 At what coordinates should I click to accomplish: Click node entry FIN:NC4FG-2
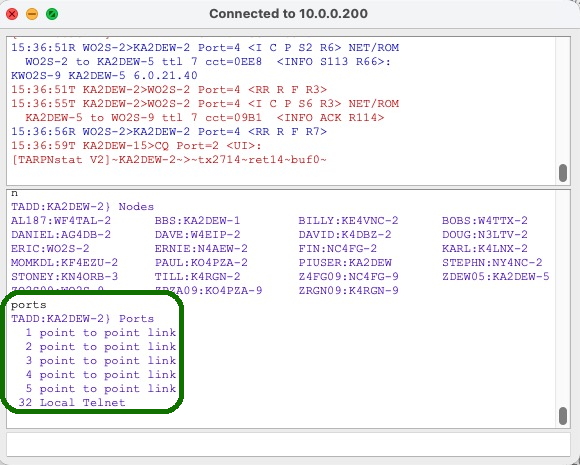338,249
